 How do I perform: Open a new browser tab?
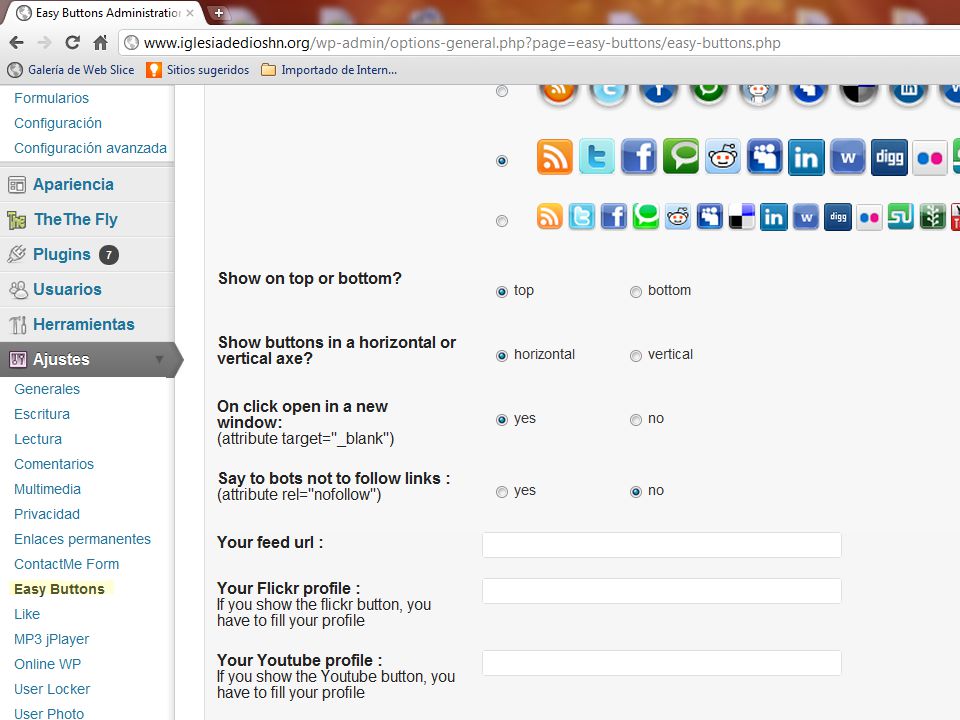[218, 12]
